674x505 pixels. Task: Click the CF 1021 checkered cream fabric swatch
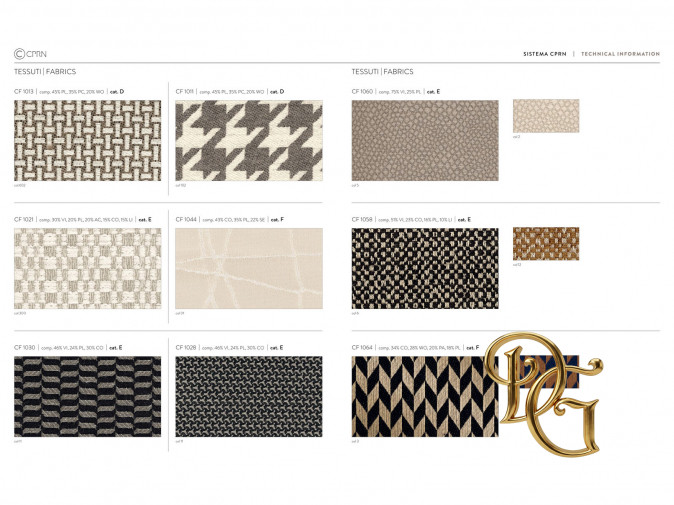87,268
